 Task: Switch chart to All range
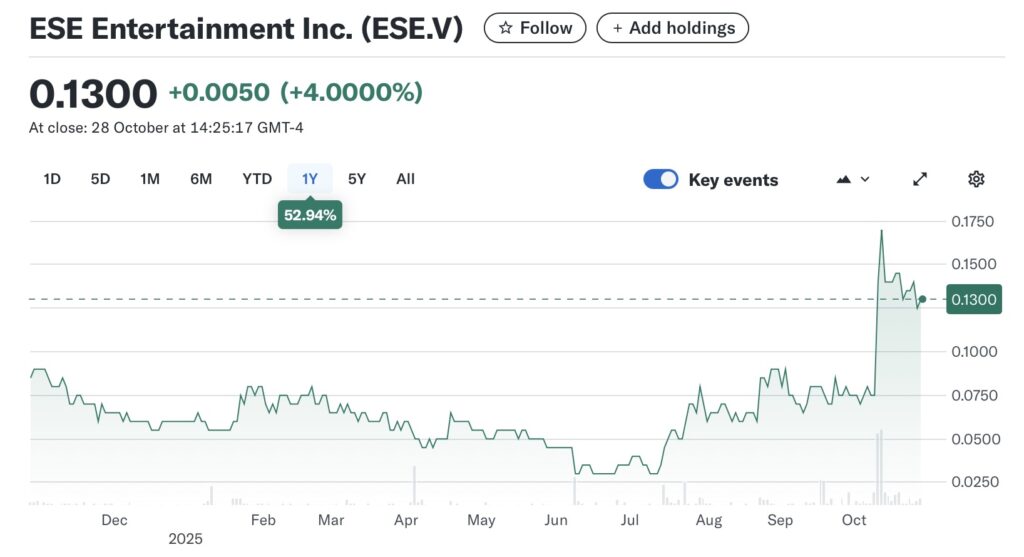tap(405, 179)
